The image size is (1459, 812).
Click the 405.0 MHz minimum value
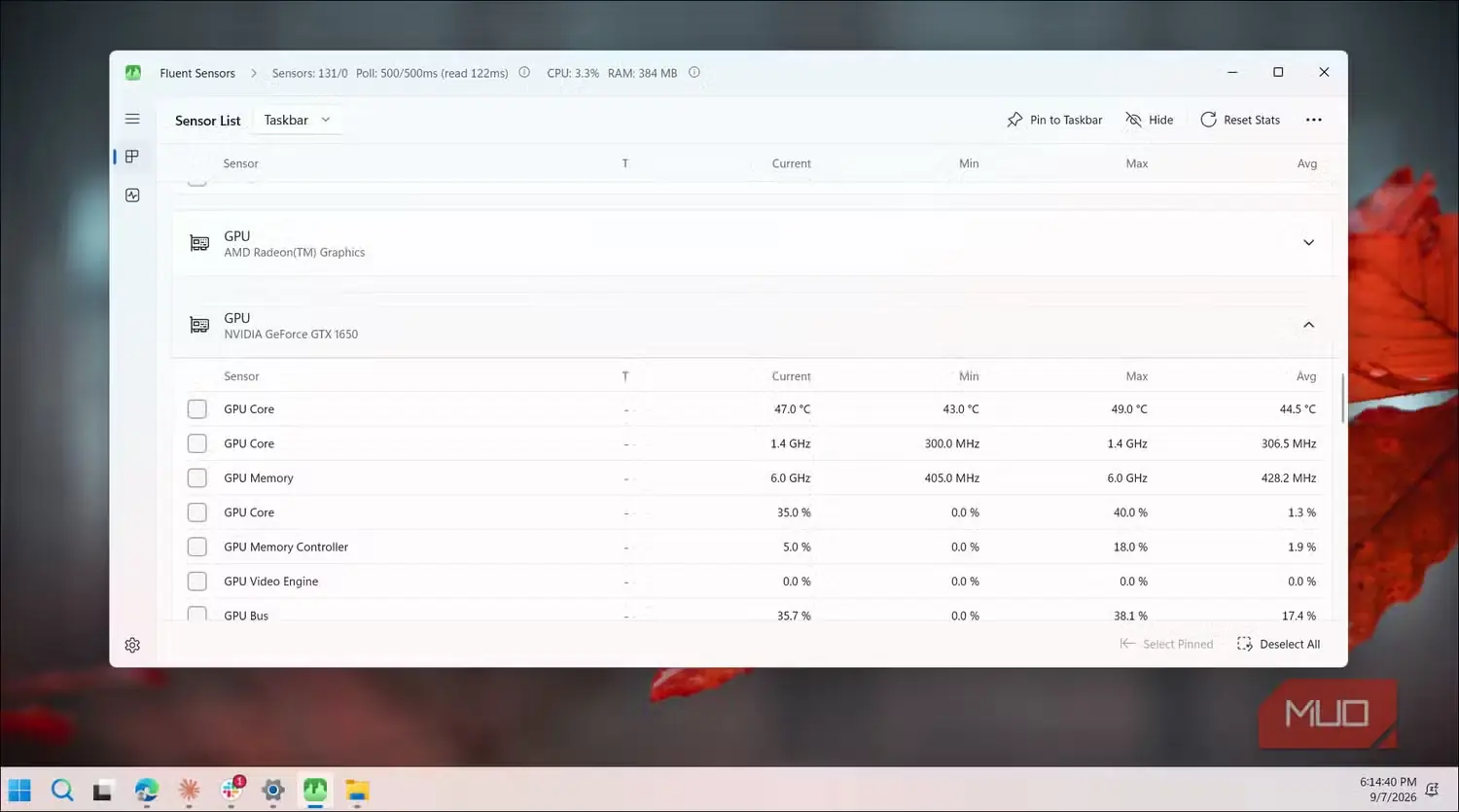pyautogui.click(x=951, y=478)
